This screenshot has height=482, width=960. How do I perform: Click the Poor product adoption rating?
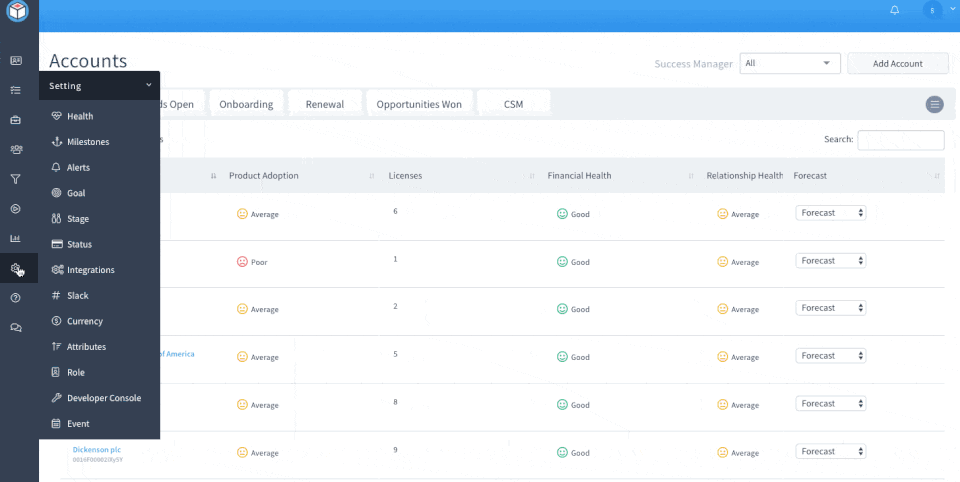pyautogui.click(x=252, y=262)
